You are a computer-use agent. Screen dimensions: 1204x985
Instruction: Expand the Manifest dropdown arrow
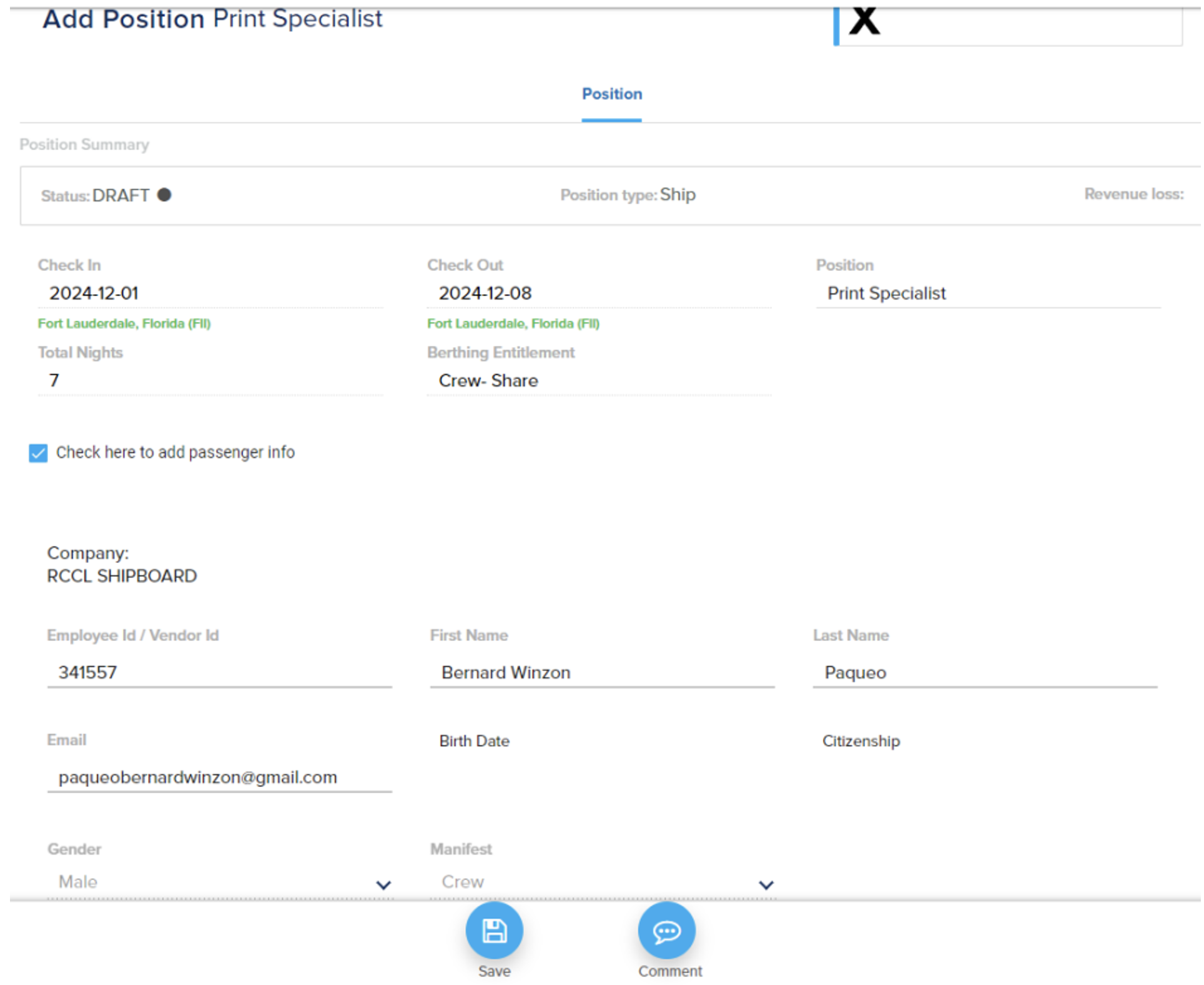(x=766, y=885)
